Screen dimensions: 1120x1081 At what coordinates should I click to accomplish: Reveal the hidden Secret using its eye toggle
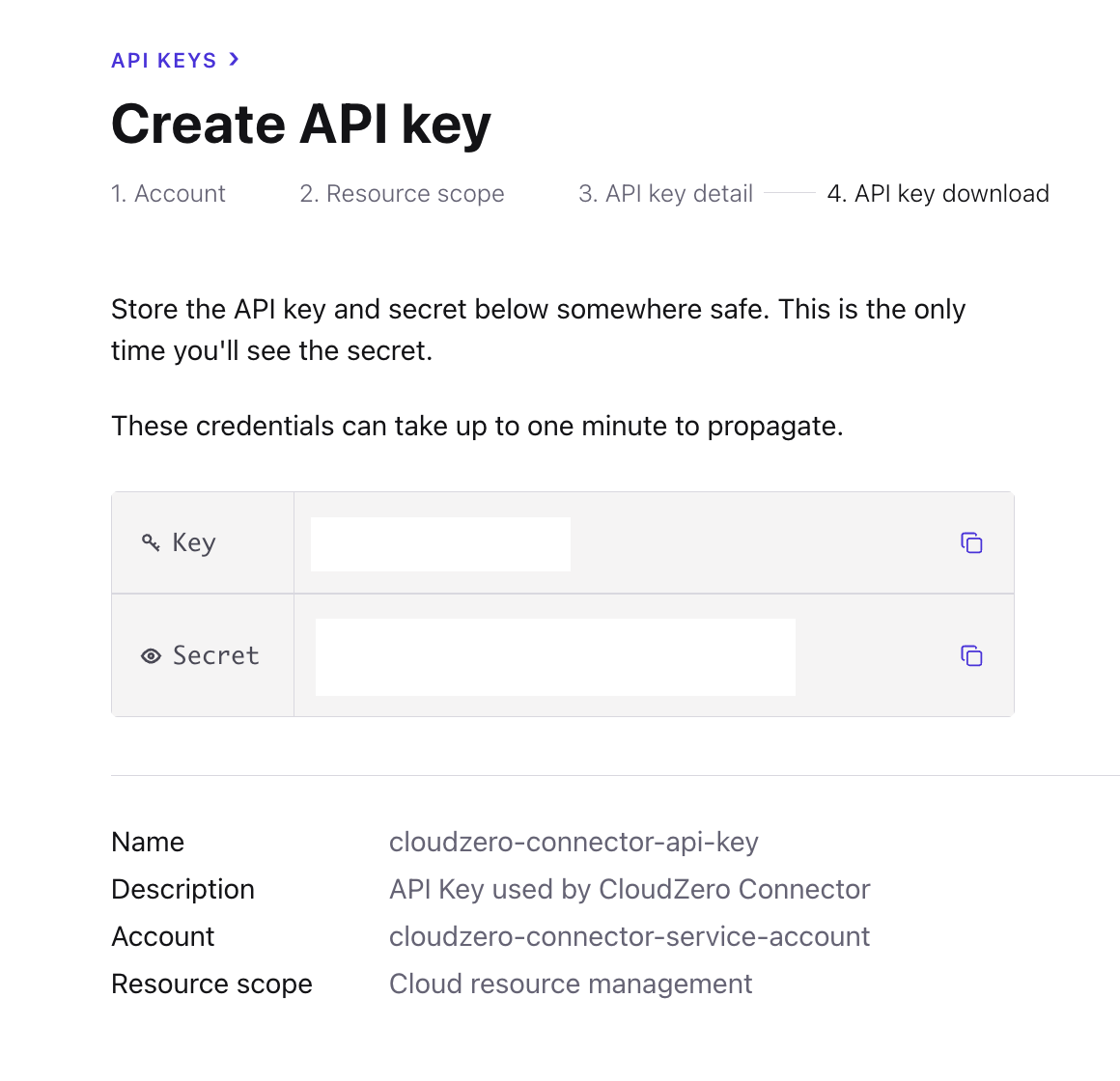coord(151,655)
